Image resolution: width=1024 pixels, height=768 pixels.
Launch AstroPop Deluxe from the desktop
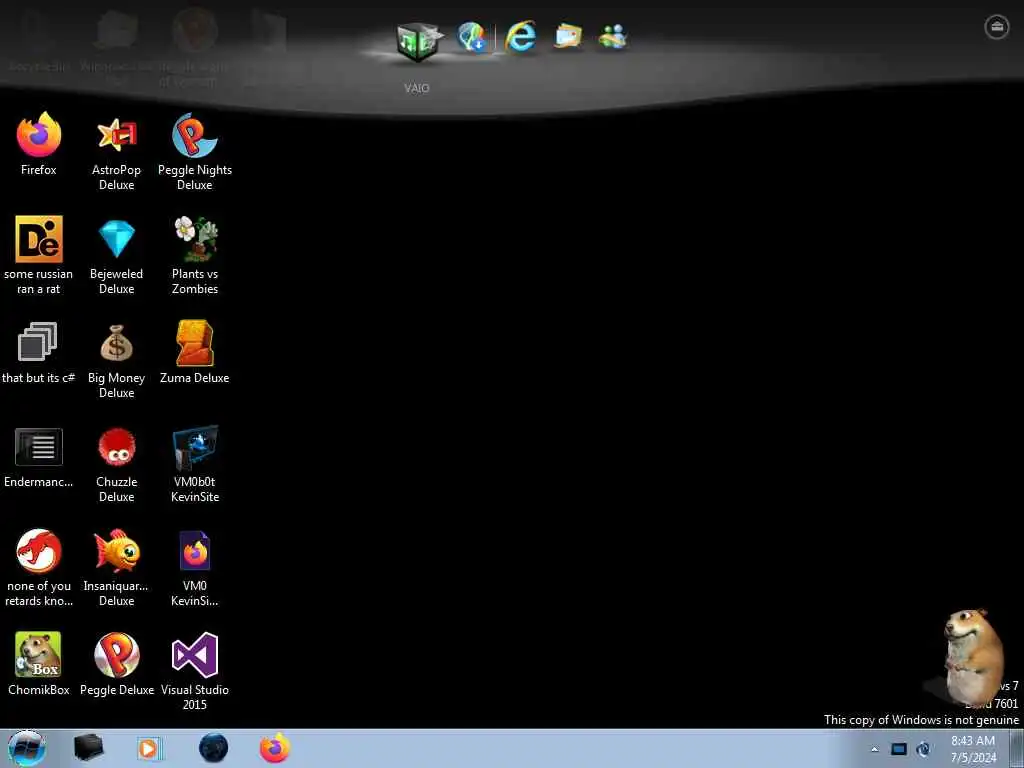click(116, 152)
